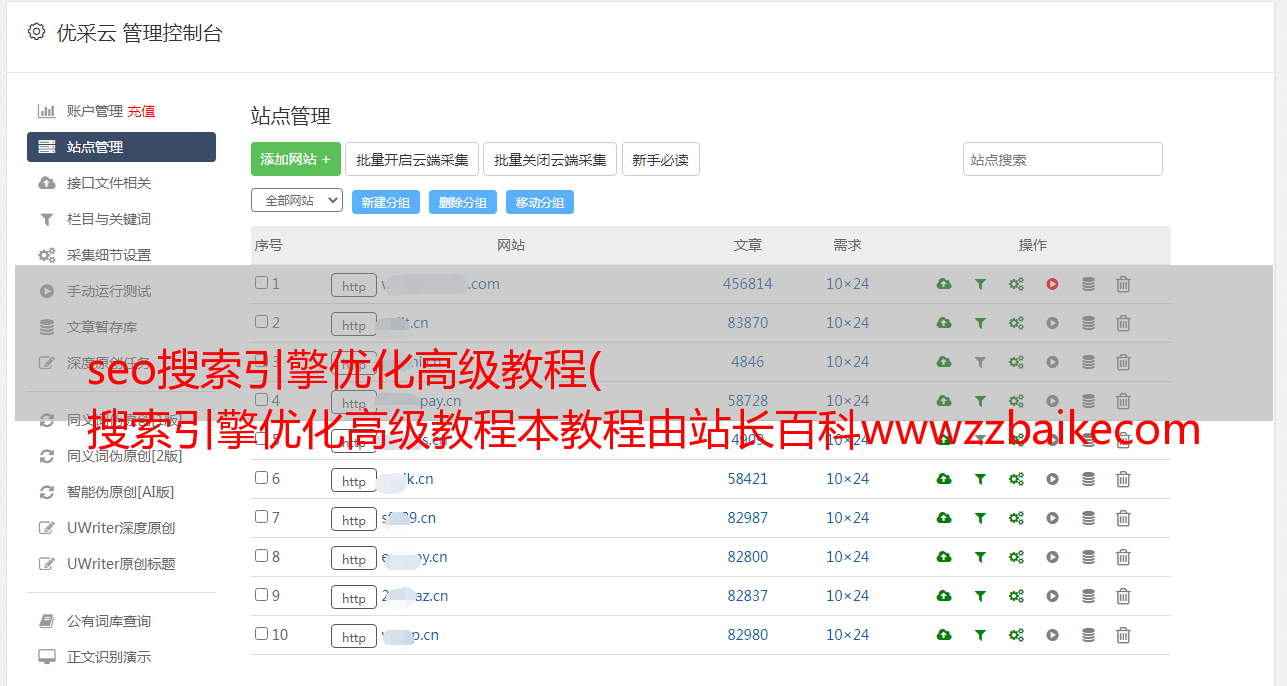Screen dimensions: 1287x686
Task: Click the 移动分组 button
Action: (x=540, y=202)
